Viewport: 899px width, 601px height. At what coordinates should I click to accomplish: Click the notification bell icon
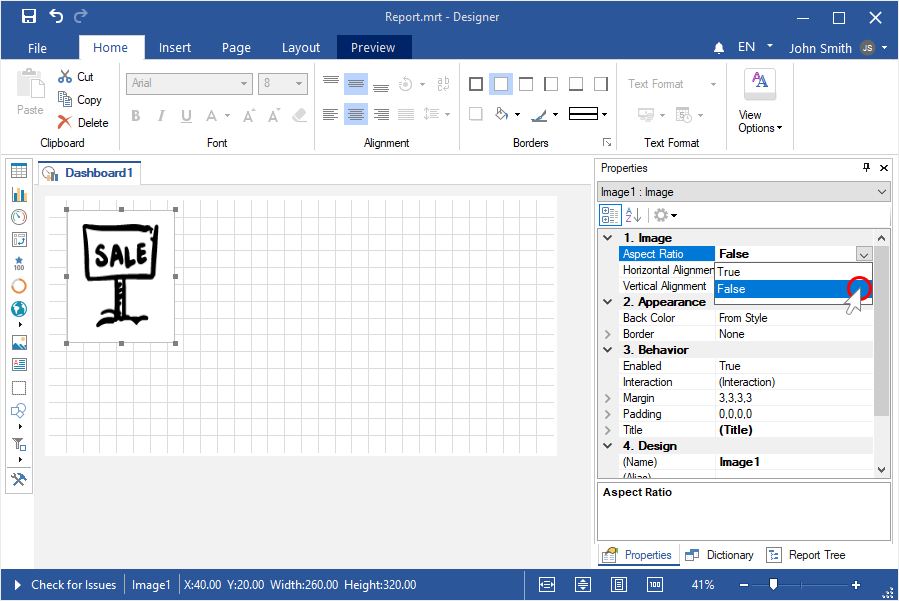pos(719,48)
